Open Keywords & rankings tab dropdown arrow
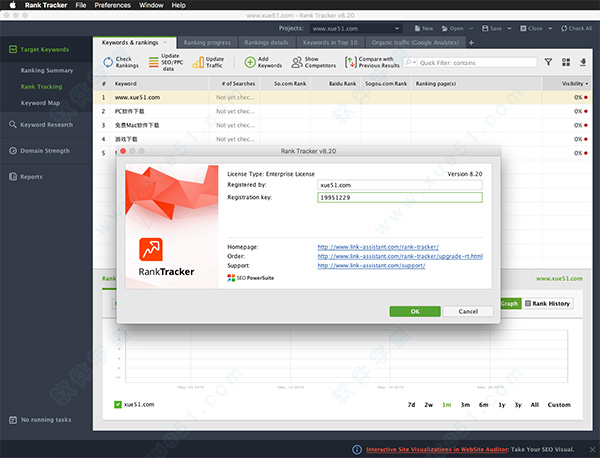The height and width of the screenshot is (458, 600). click(165, 42)
